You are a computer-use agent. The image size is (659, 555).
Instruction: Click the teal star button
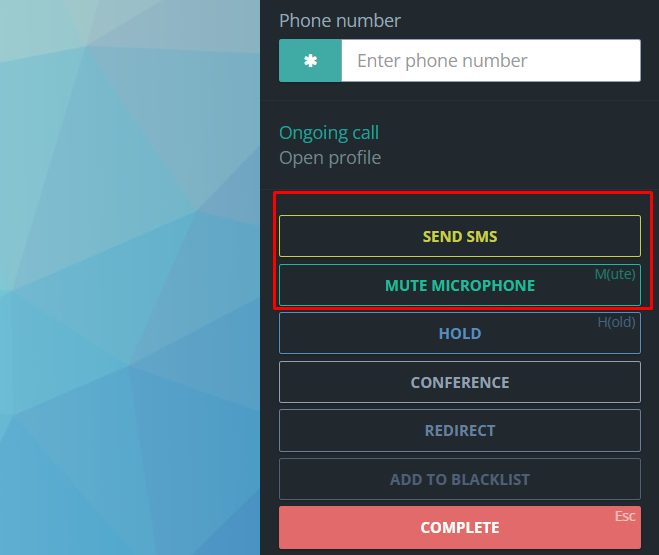pyautogui.click(x=310, y=61)
